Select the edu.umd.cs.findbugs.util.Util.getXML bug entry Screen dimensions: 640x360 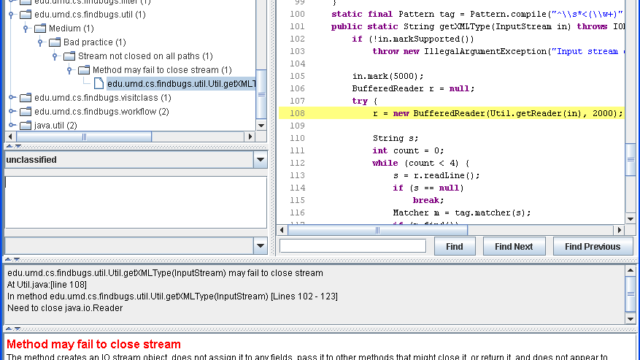coord(181,84)
